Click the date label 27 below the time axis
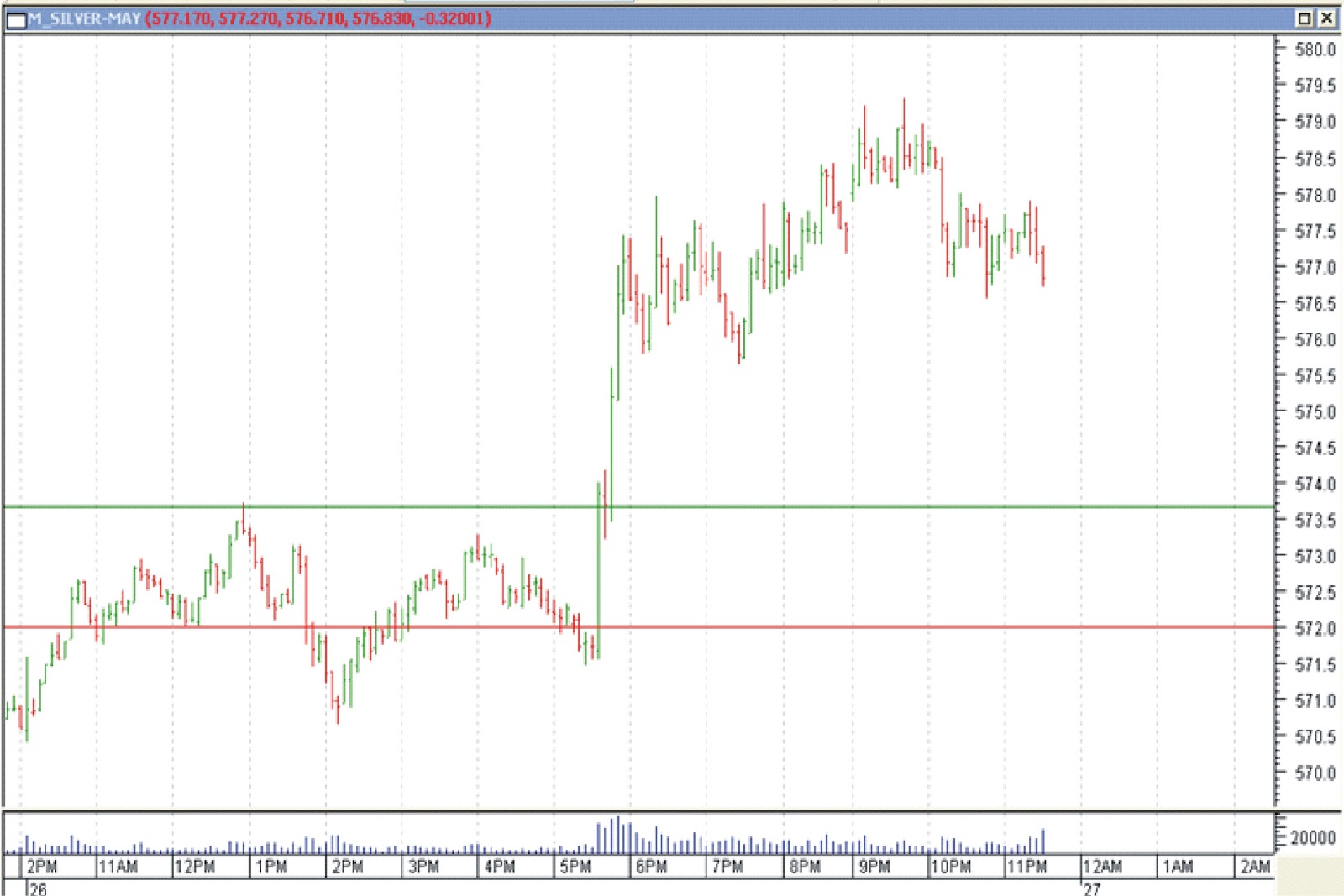 (1091, 888)
